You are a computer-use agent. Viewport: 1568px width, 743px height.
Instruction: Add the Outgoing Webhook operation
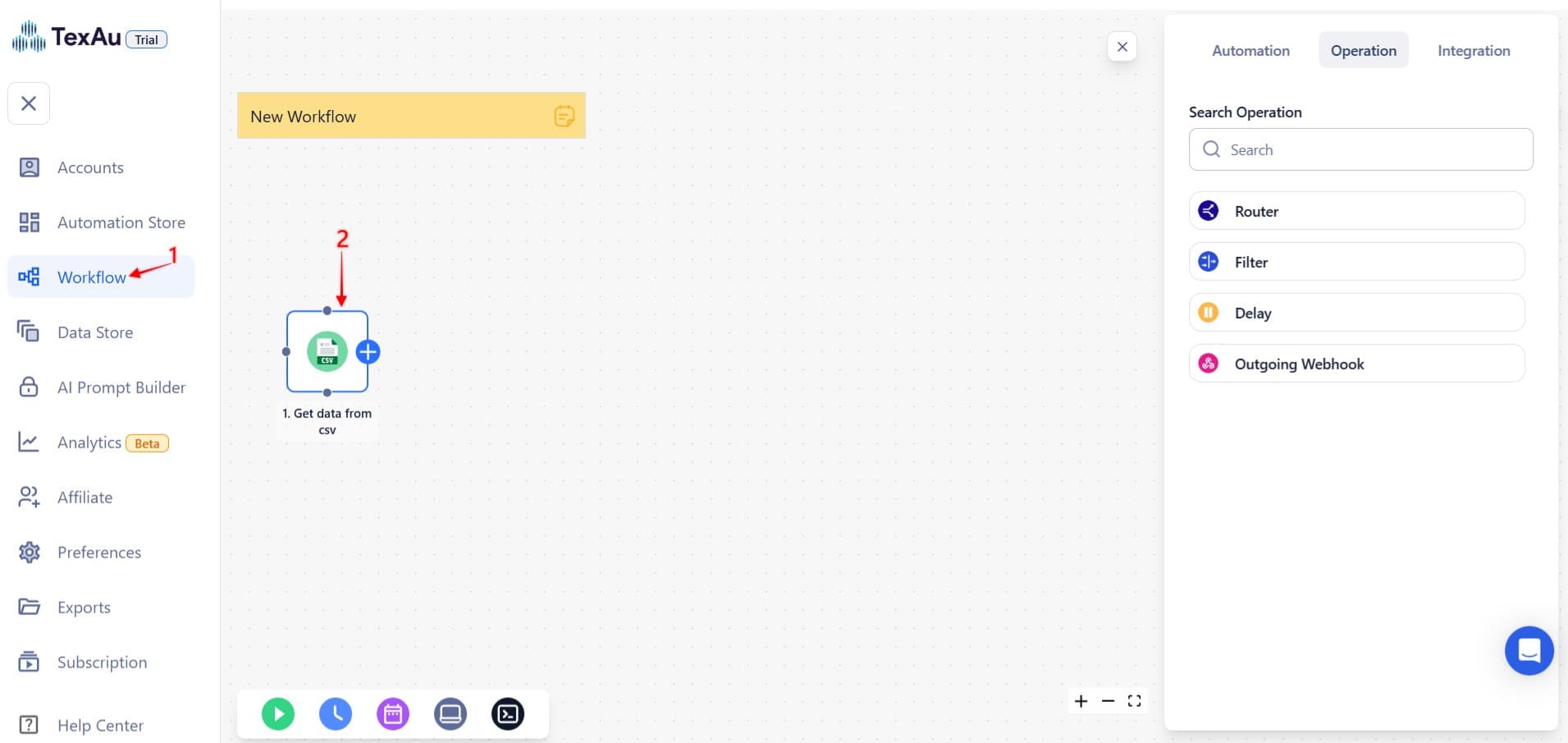coord(1356,364)
